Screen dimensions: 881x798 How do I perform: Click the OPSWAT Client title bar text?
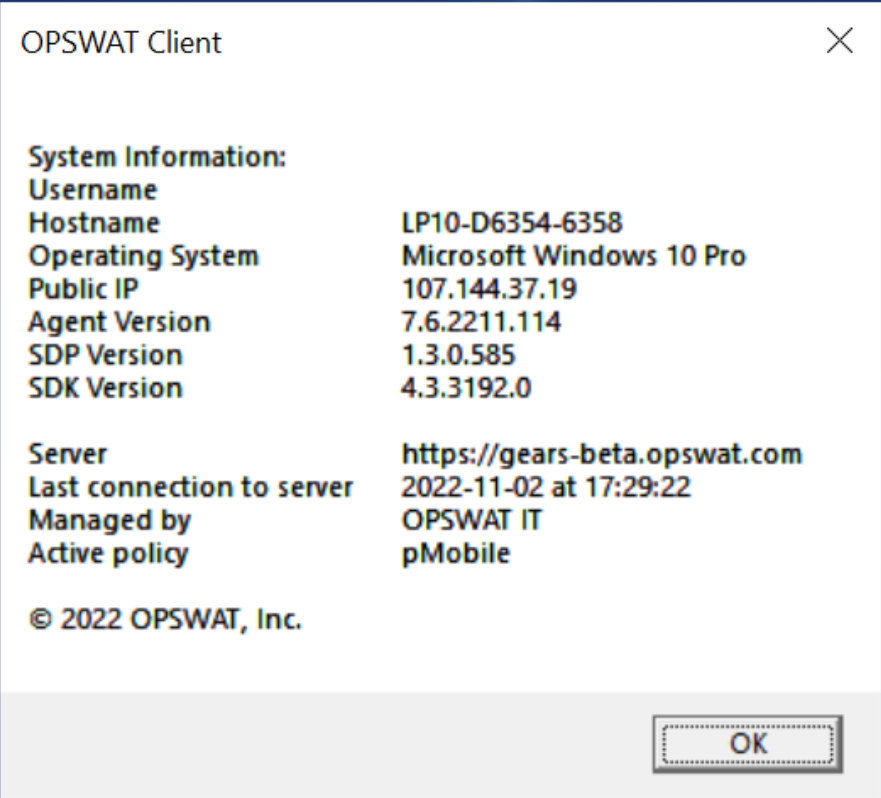121,43
